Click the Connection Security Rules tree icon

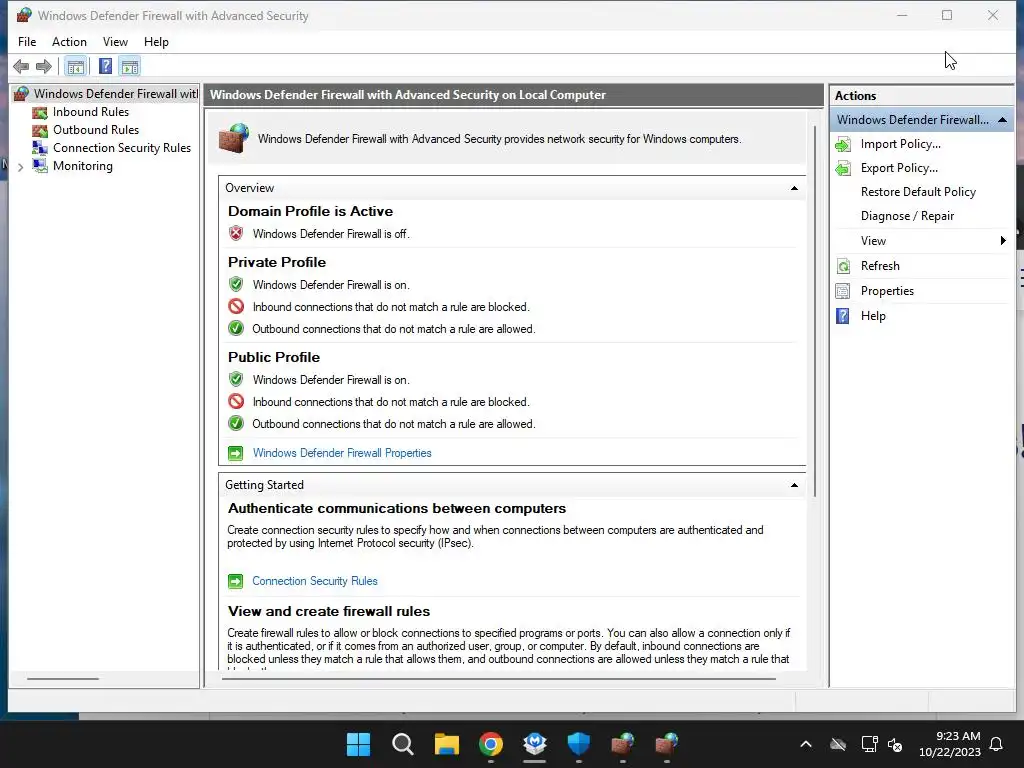click(40, 148)
